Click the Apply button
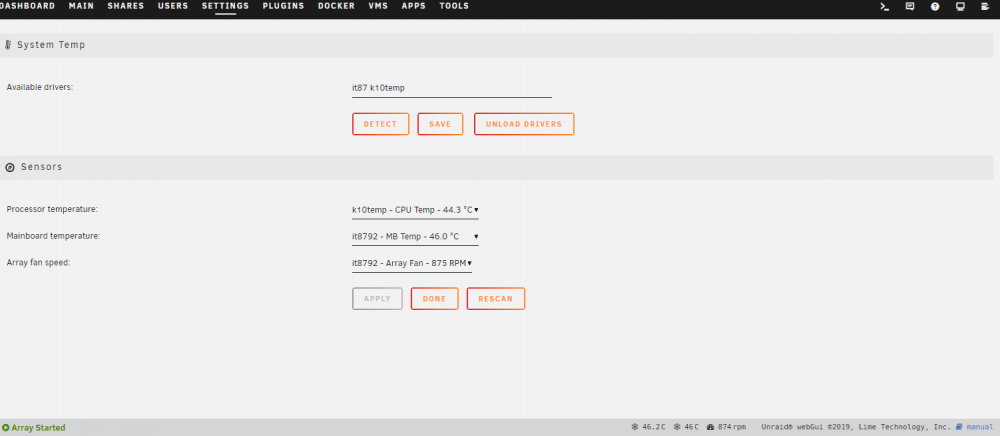Image resolution: width=1000 pixels, height=436 pixels. [x=377, y=299]
